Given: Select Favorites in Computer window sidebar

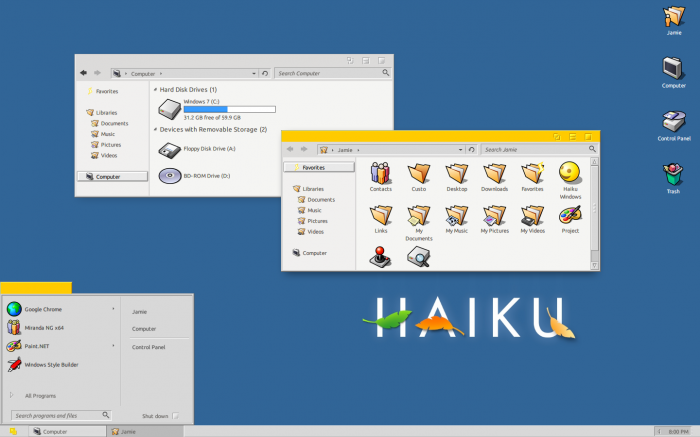Looking at the screenshot, I should [107, 91].
